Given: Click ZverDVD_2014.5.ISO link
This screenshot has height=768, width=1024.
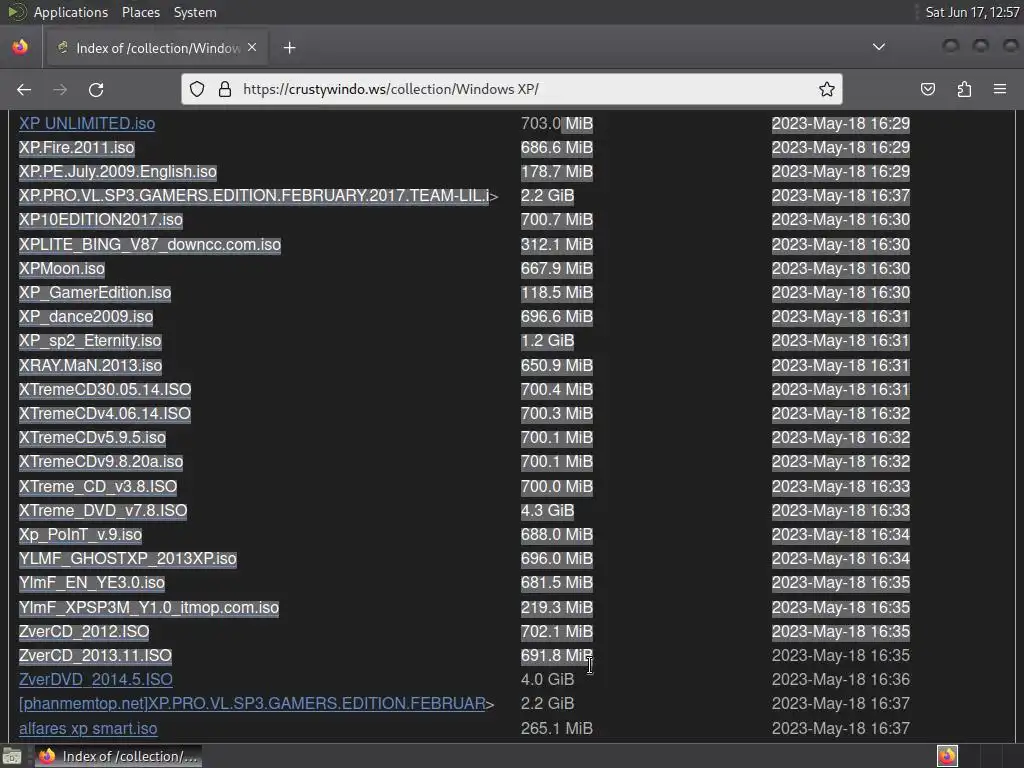Looking at the screenshot, I should [x=95, y=680].
